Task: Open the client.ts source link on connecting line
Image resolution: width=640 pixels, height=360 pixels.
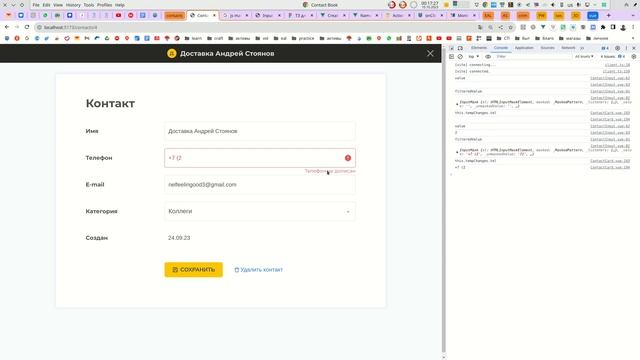Action: (617, 65)
